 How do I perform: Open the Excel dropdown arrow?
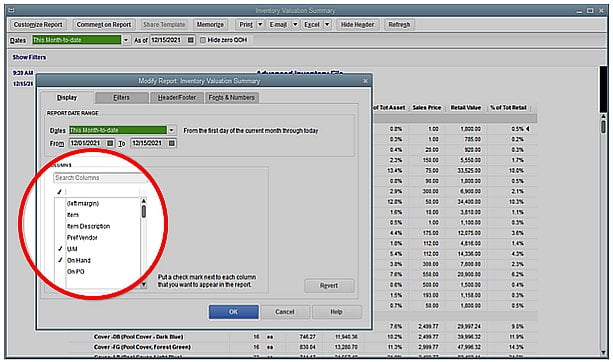327,25
